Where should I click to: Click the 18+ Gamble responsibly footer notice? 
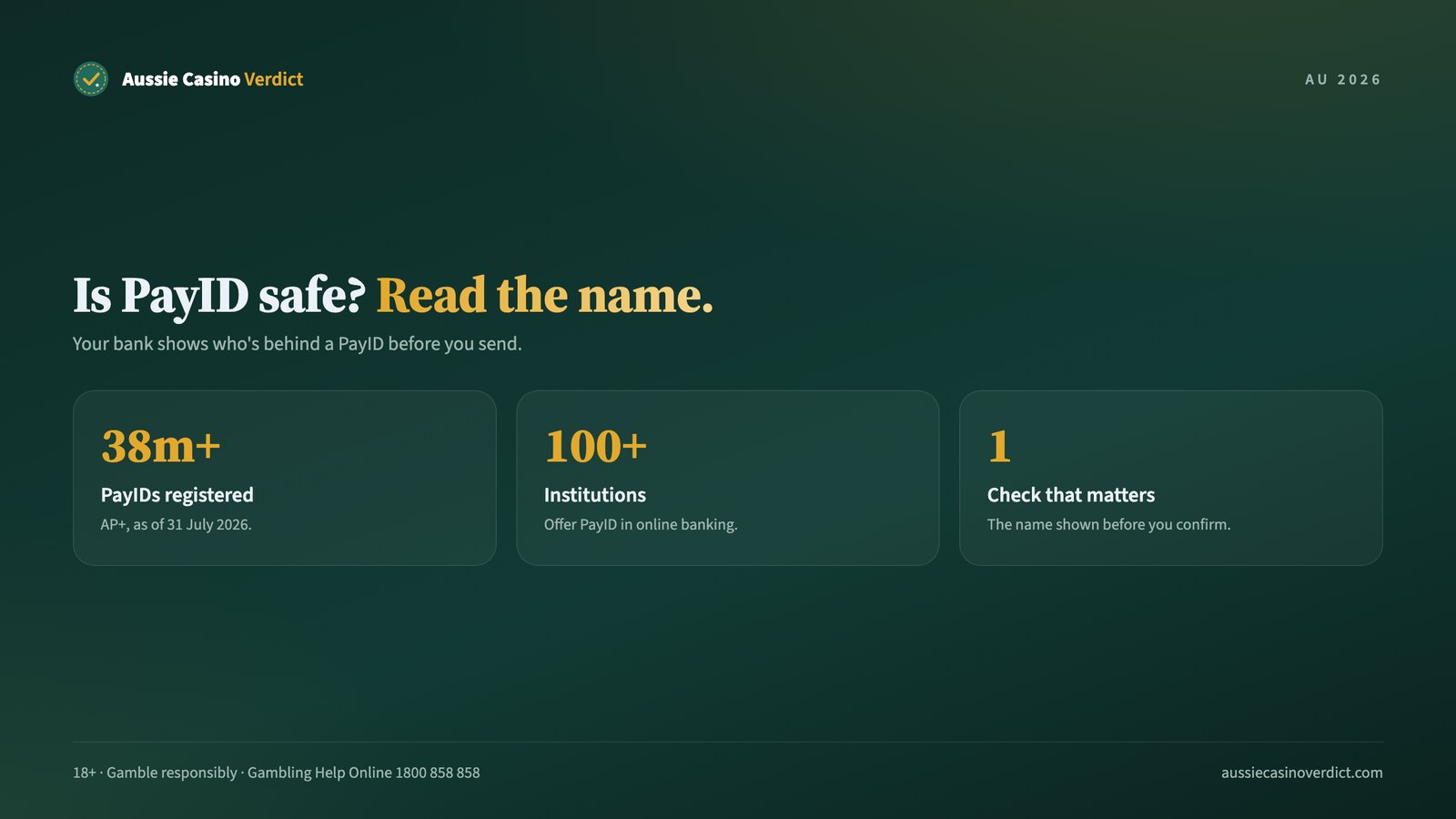click(277, 773)
